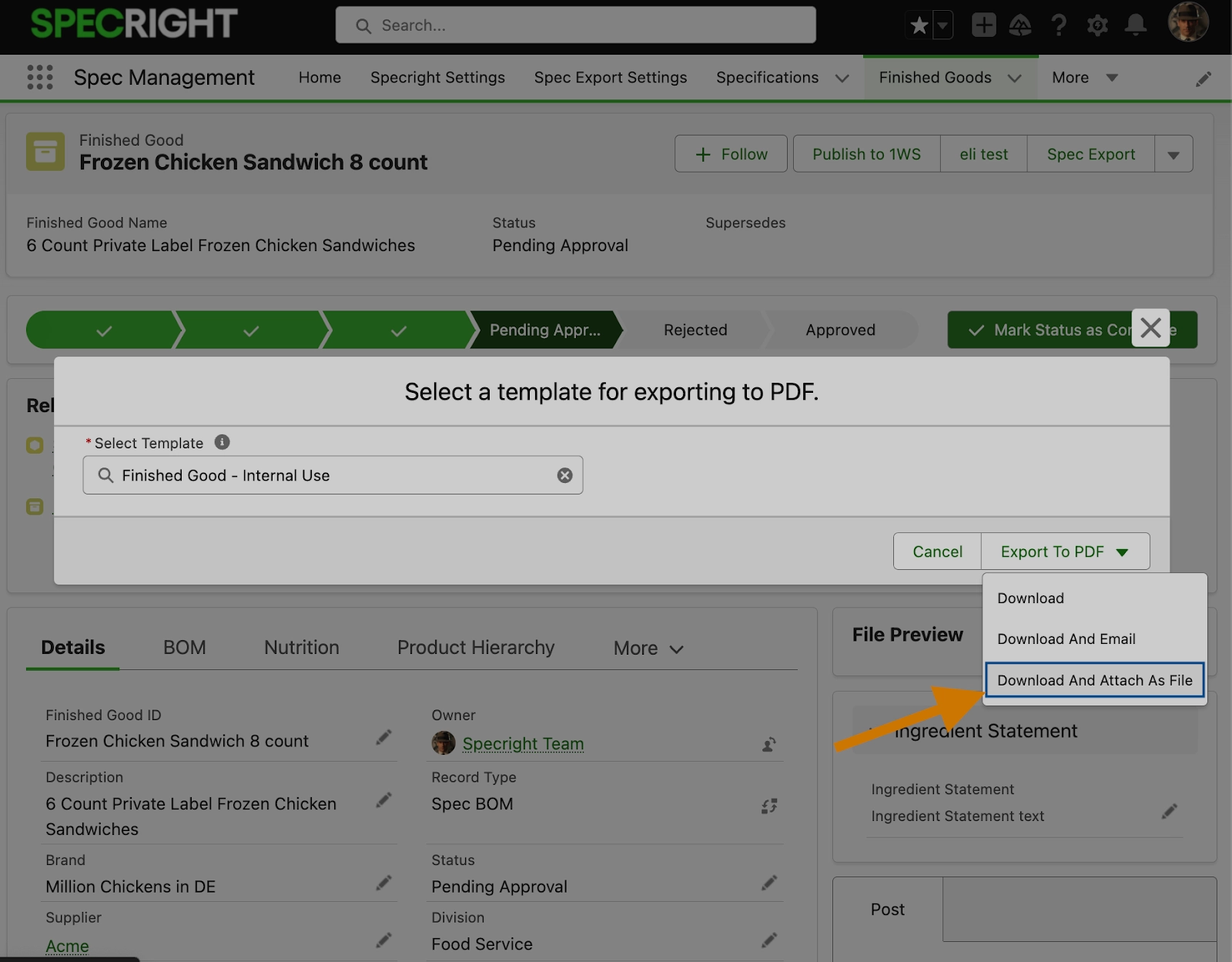Click the Select Template combo box

pyautogui.click(x=333, y=475)
